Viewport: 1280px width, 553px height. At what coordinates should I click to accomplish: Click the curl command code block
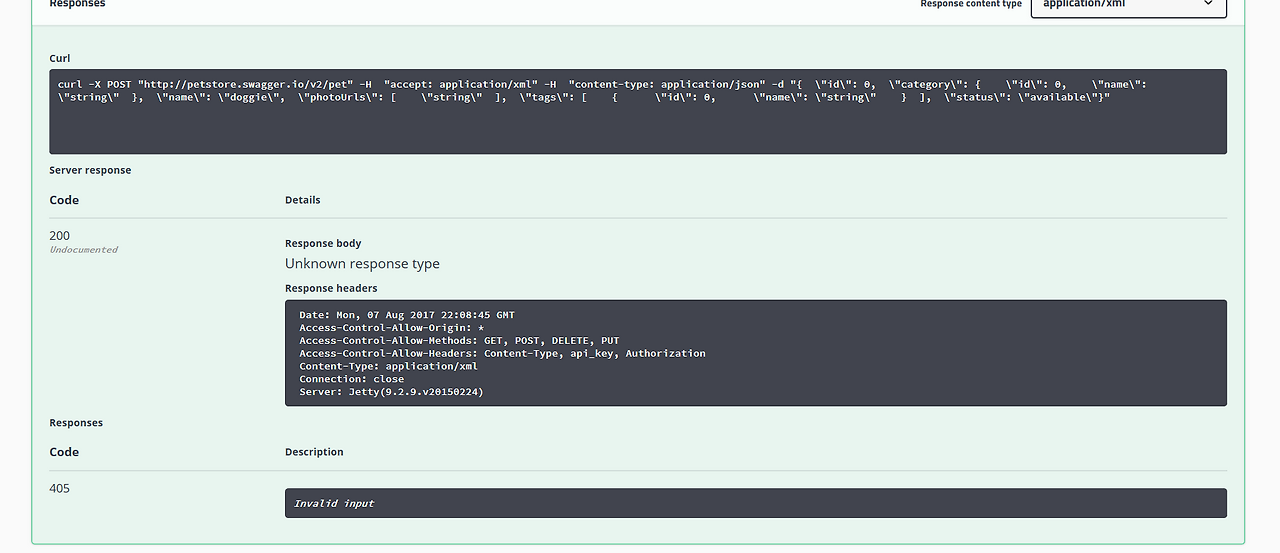638,111
